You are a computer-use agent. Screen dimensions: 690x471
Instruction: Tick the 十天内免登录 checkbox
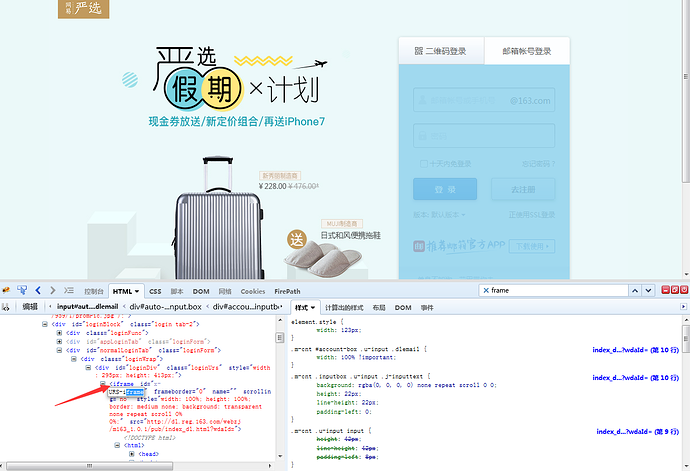[424, 164]
